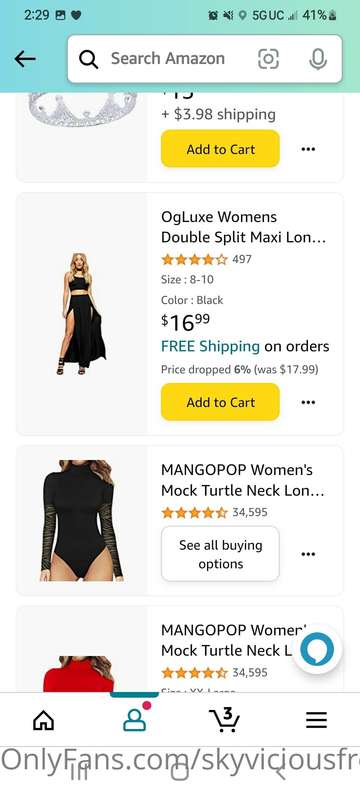The width and height of the screenshot is (360, 800).
Task: View the OgLuxe black skirt product image
Action: [82, 314]
